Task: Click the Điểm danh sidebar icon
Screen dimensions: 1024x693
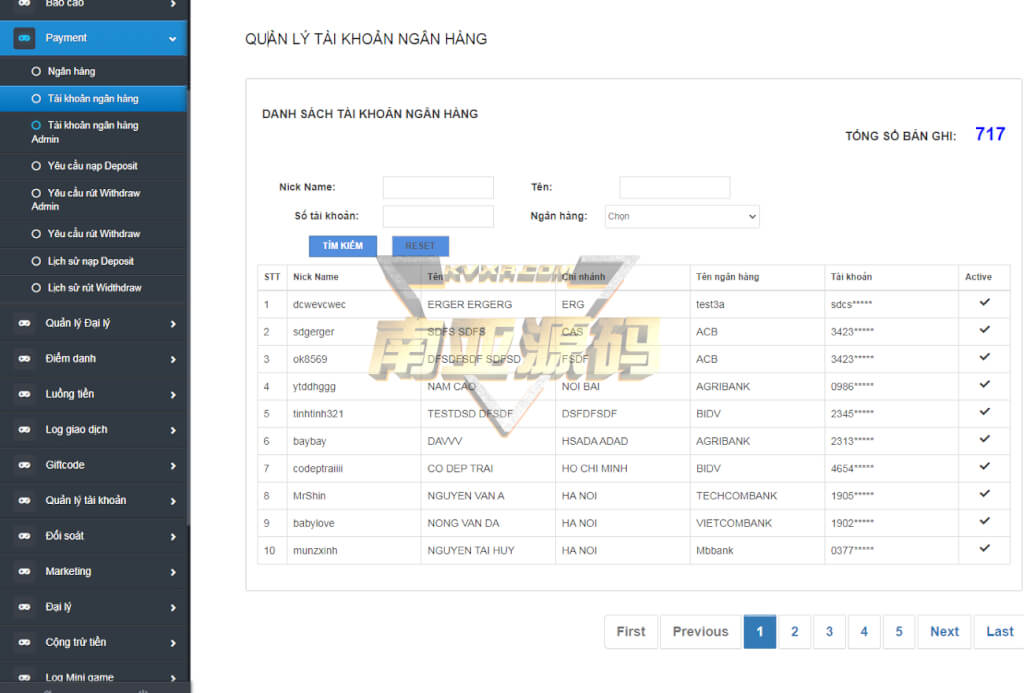Action: [x=24, y=359]
